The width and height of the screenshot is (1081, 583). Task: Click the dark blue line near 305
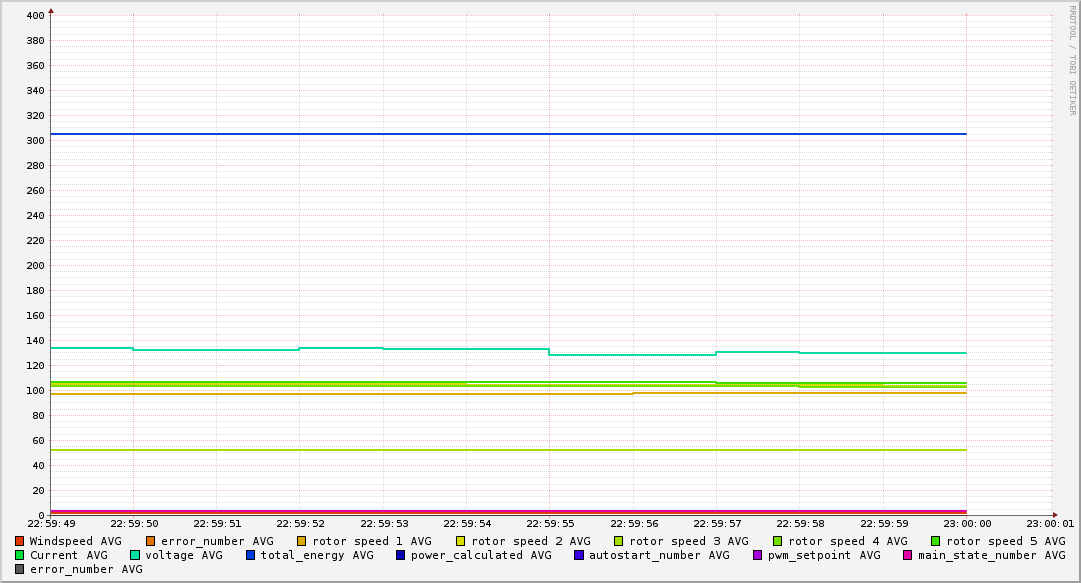pos(500,134)
